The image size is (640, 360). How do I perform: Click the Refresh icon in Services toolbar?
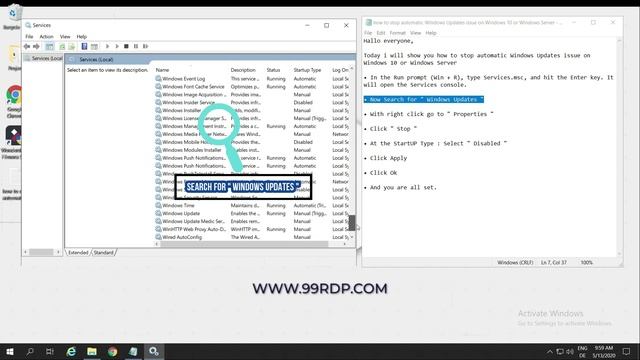click(62, 47)
